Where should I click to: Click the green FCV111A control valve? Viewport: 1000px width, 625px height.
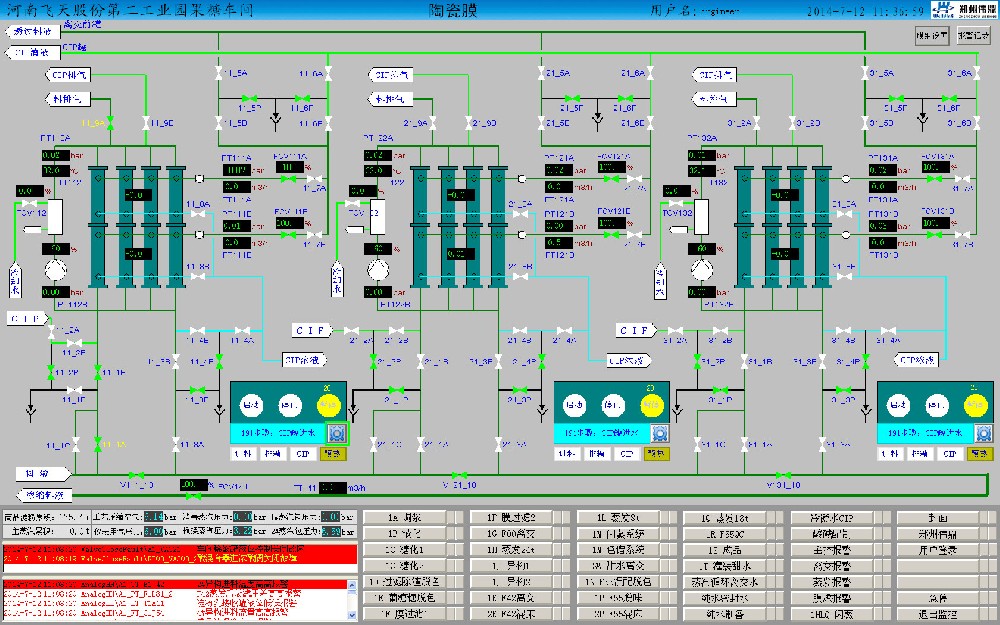289,179
